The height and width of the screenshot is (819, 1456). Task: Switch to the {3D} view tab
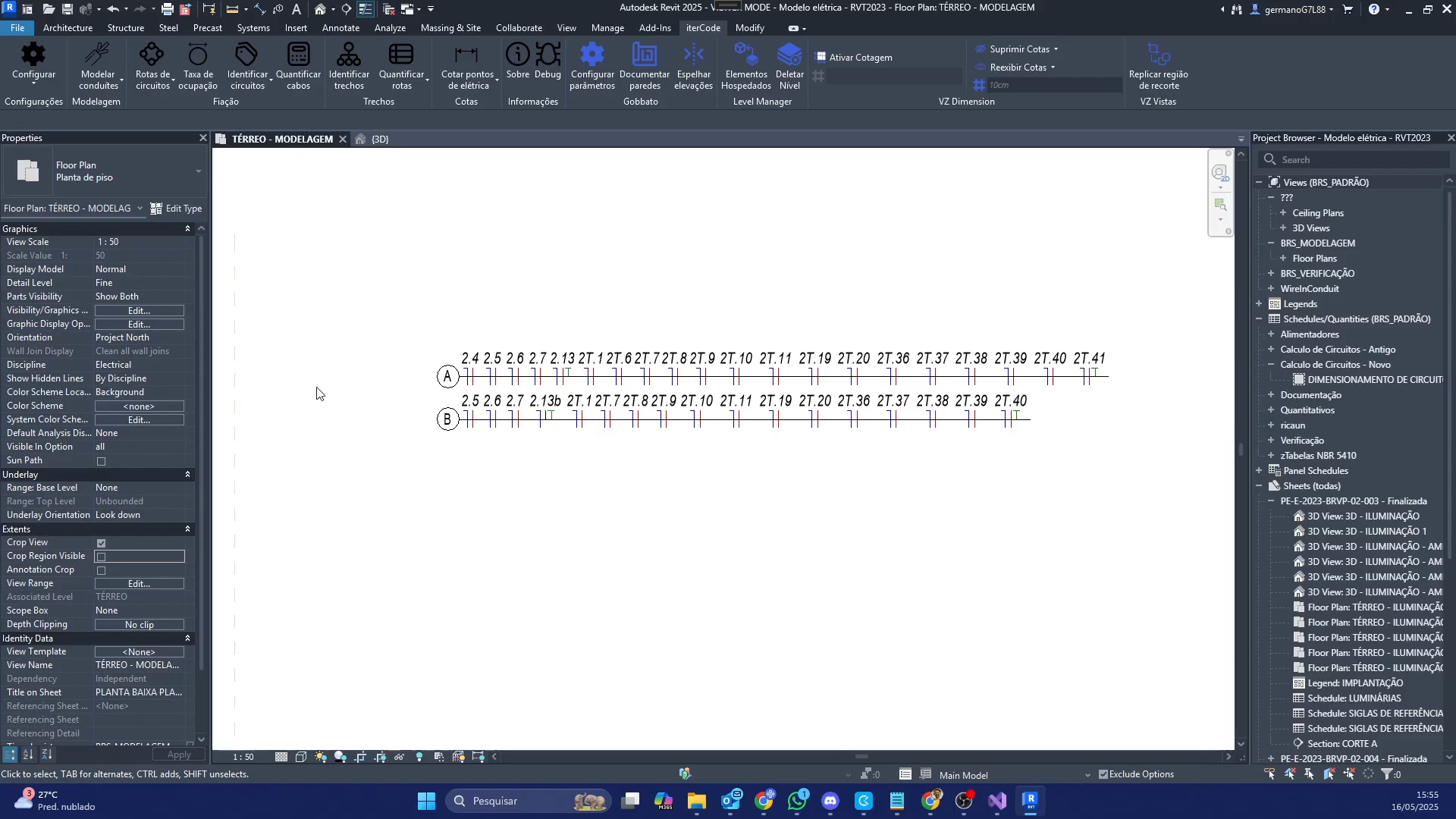pyautogui.click(x=379, y=140)
